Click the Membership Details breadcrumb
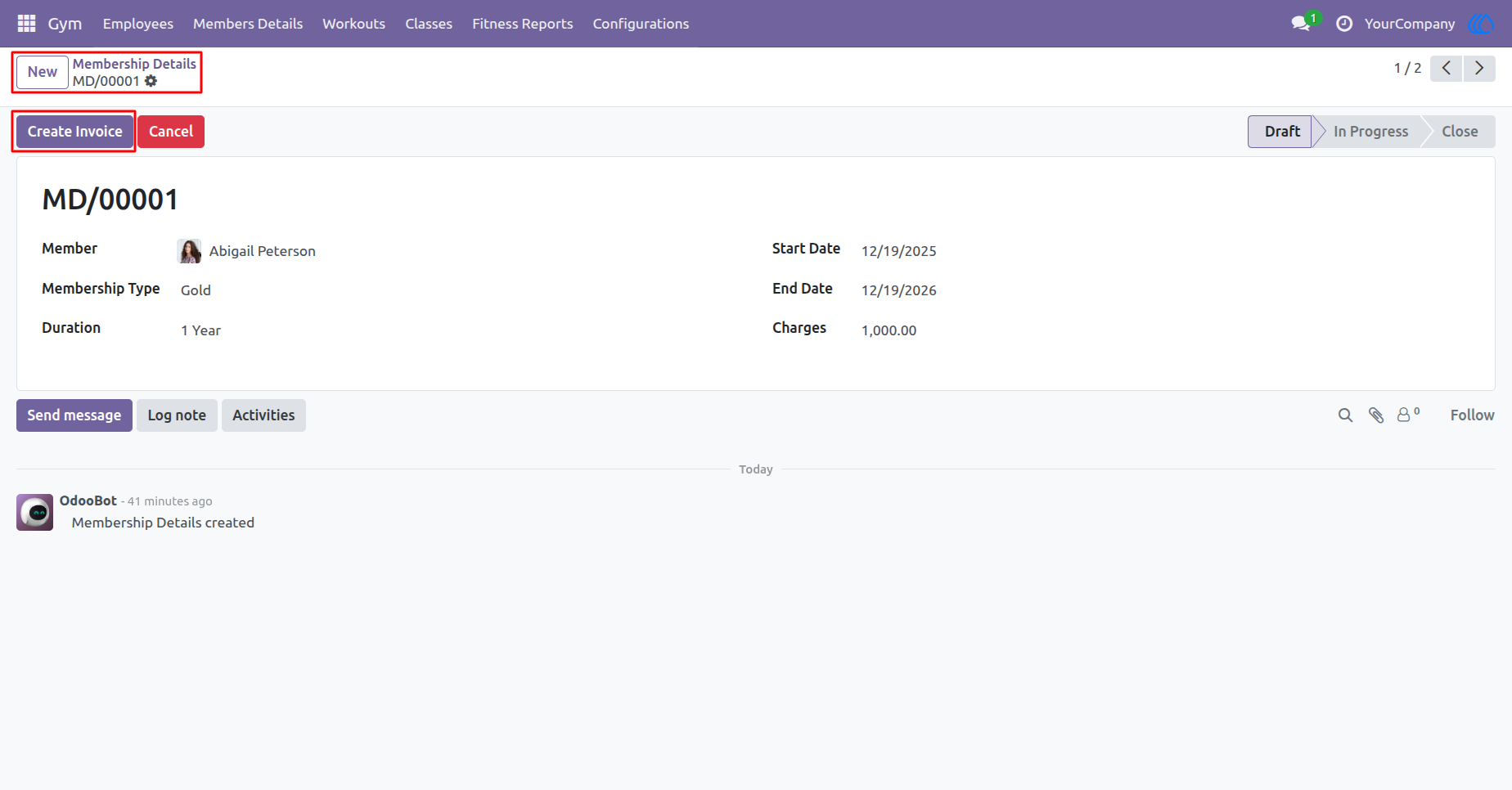1512x790 pixels. (x=134, y=64)
